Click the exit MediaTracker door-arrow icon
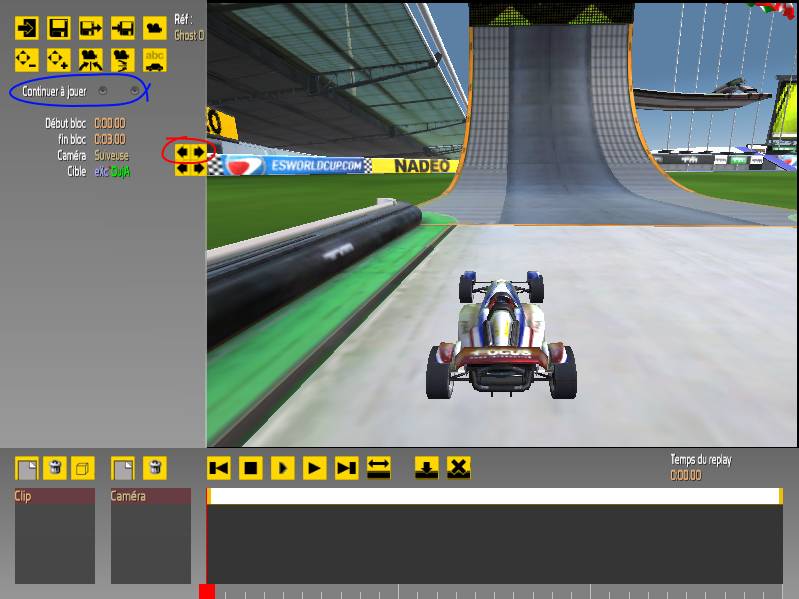Screen dimensions: 799x599 click(26, 28)
